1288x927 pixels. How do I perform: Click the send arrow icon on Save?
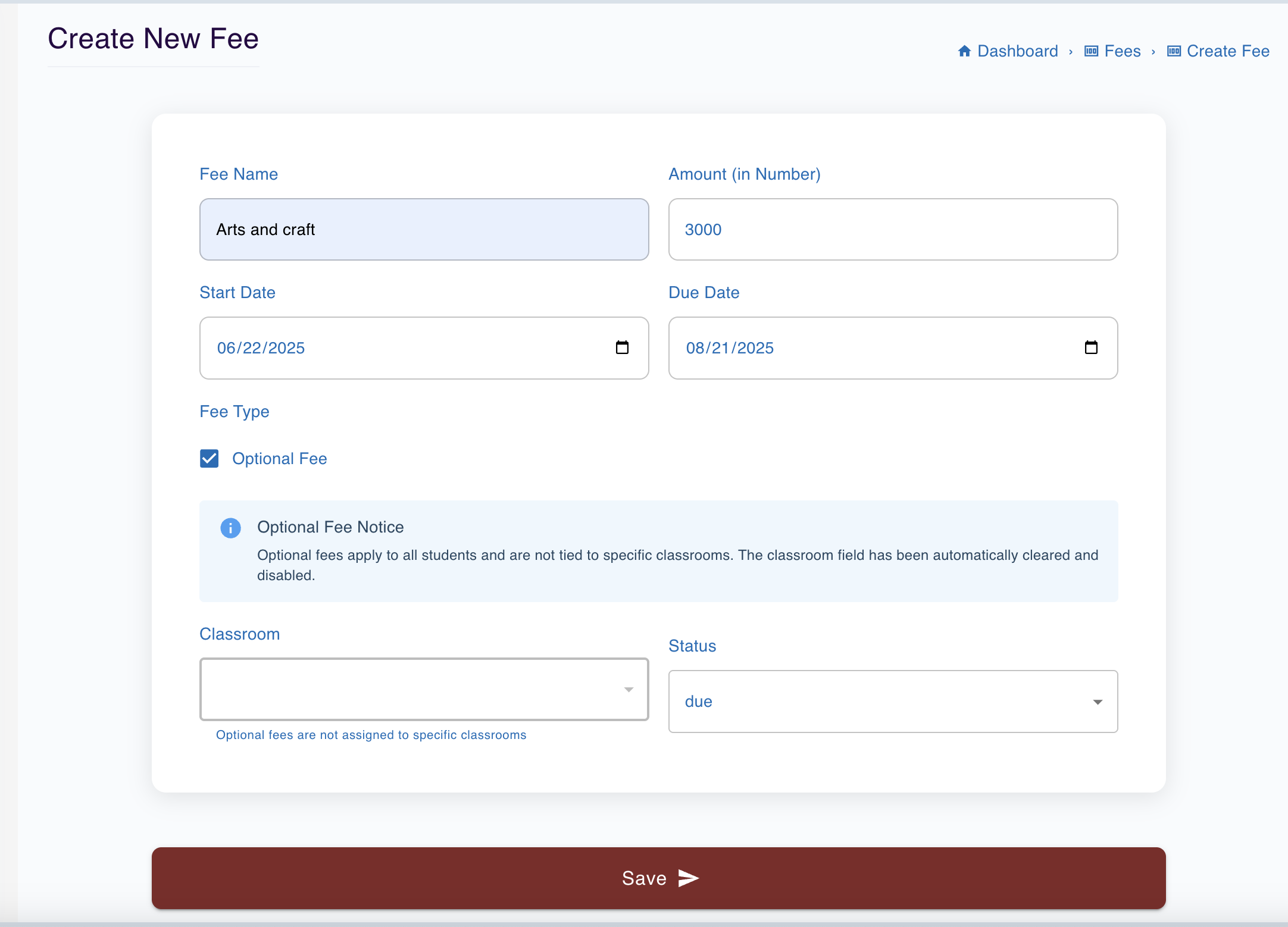[x=689, y=878]
